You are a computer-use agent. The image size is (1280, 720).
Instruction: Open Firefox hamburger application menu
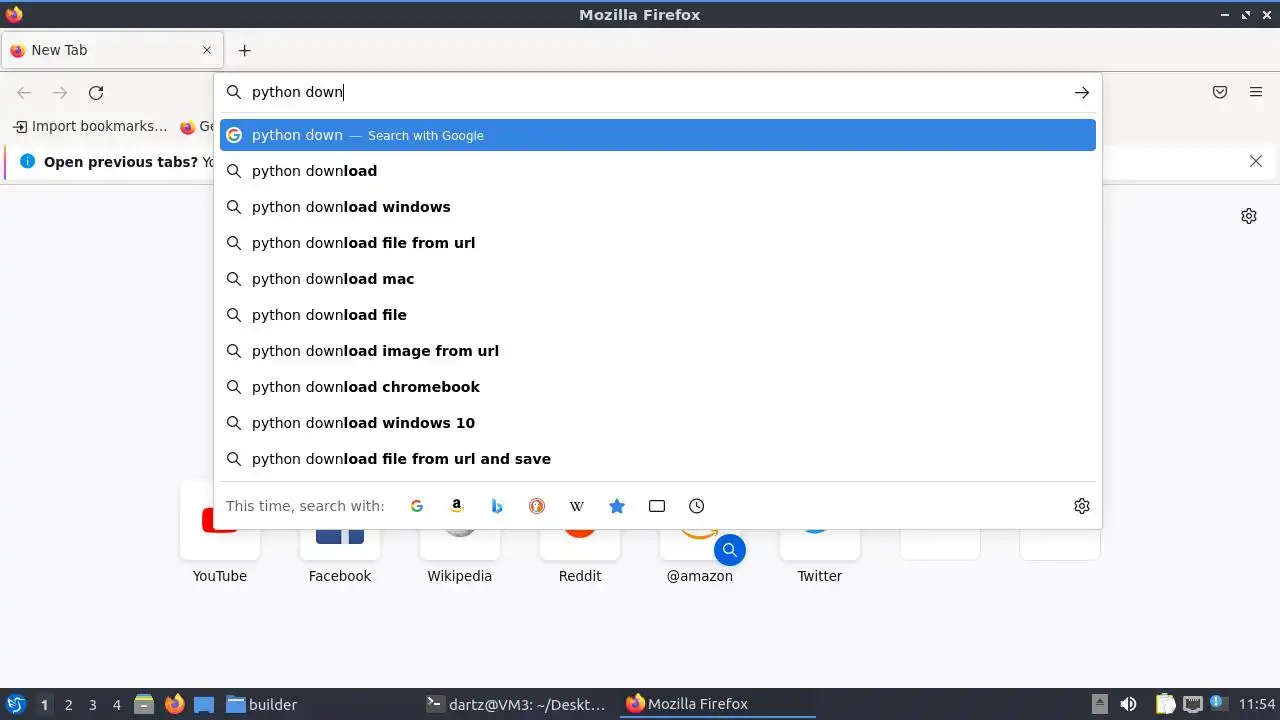1256,92
